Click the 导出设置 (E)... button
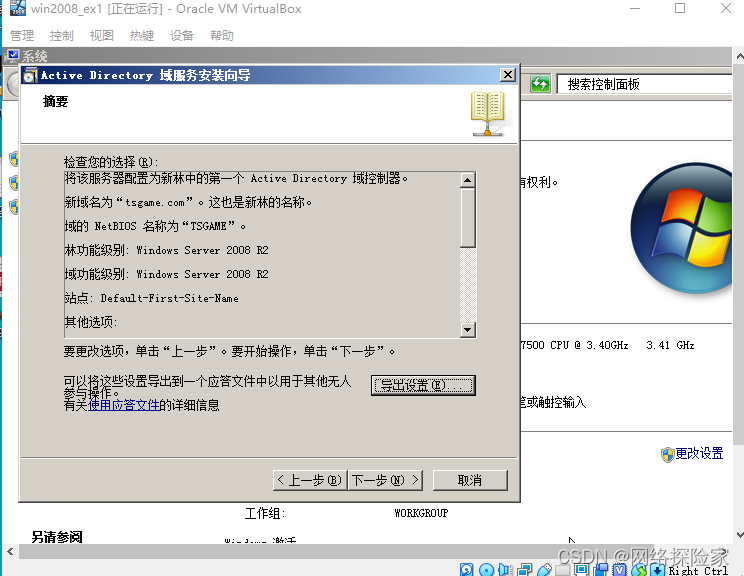Screen dimensions: 744x576 (x=423, y=385)
